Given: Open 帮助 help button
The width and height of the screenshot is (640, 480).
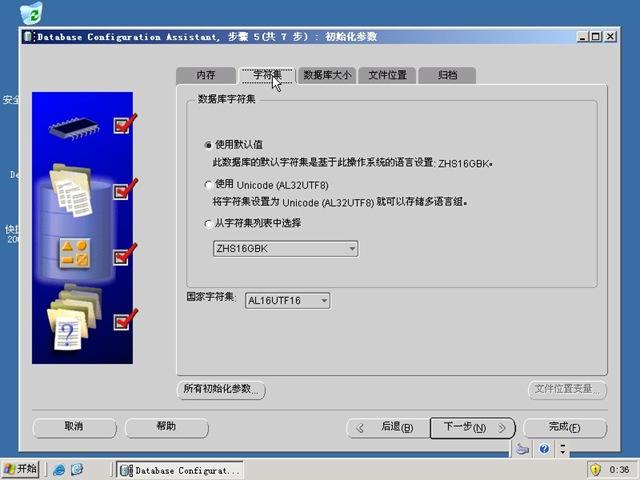Looking at the screenshot, I should [167, 427].
